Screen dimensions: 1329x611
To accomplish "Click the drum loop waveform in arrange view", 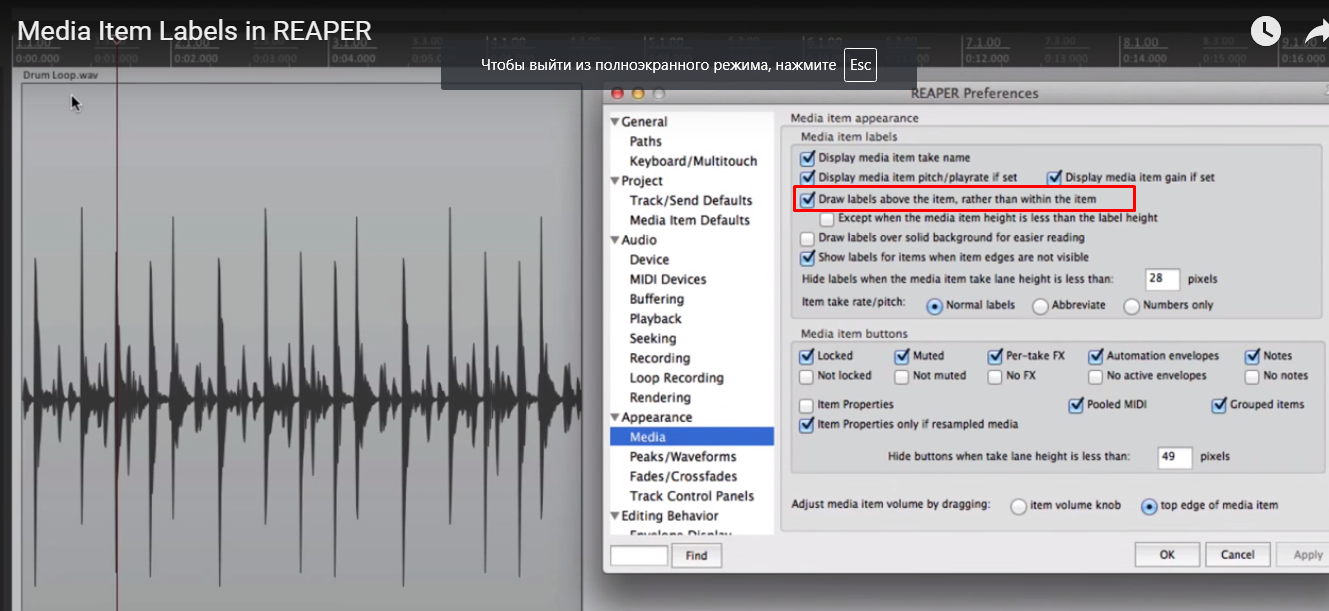I will point(300,400).
